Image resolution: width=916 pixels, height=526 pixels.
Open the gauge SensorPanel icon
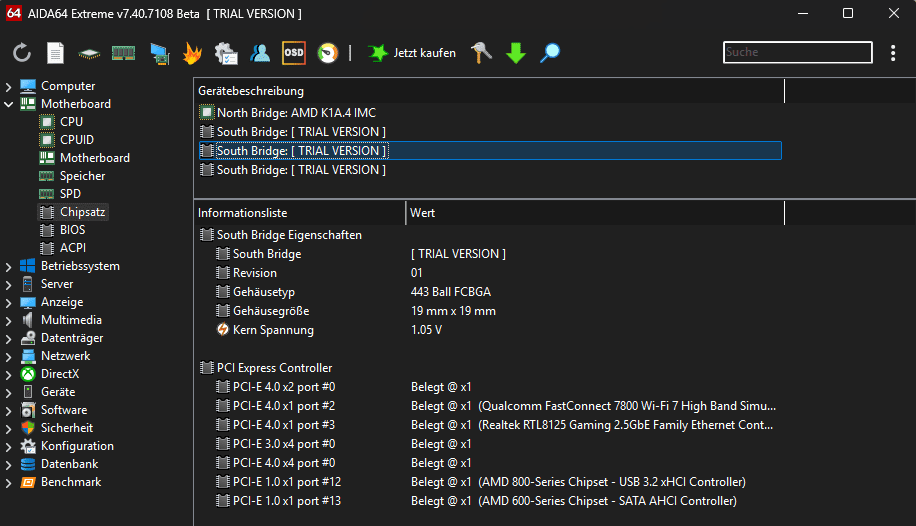point(328,53)
